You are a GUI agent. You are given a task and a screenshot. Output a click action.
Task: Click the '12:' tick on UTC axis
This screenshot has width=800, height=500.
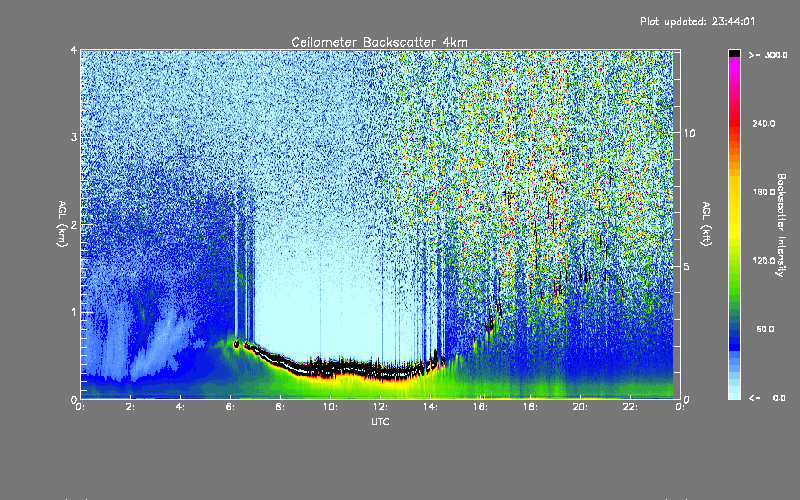point(380,407)
